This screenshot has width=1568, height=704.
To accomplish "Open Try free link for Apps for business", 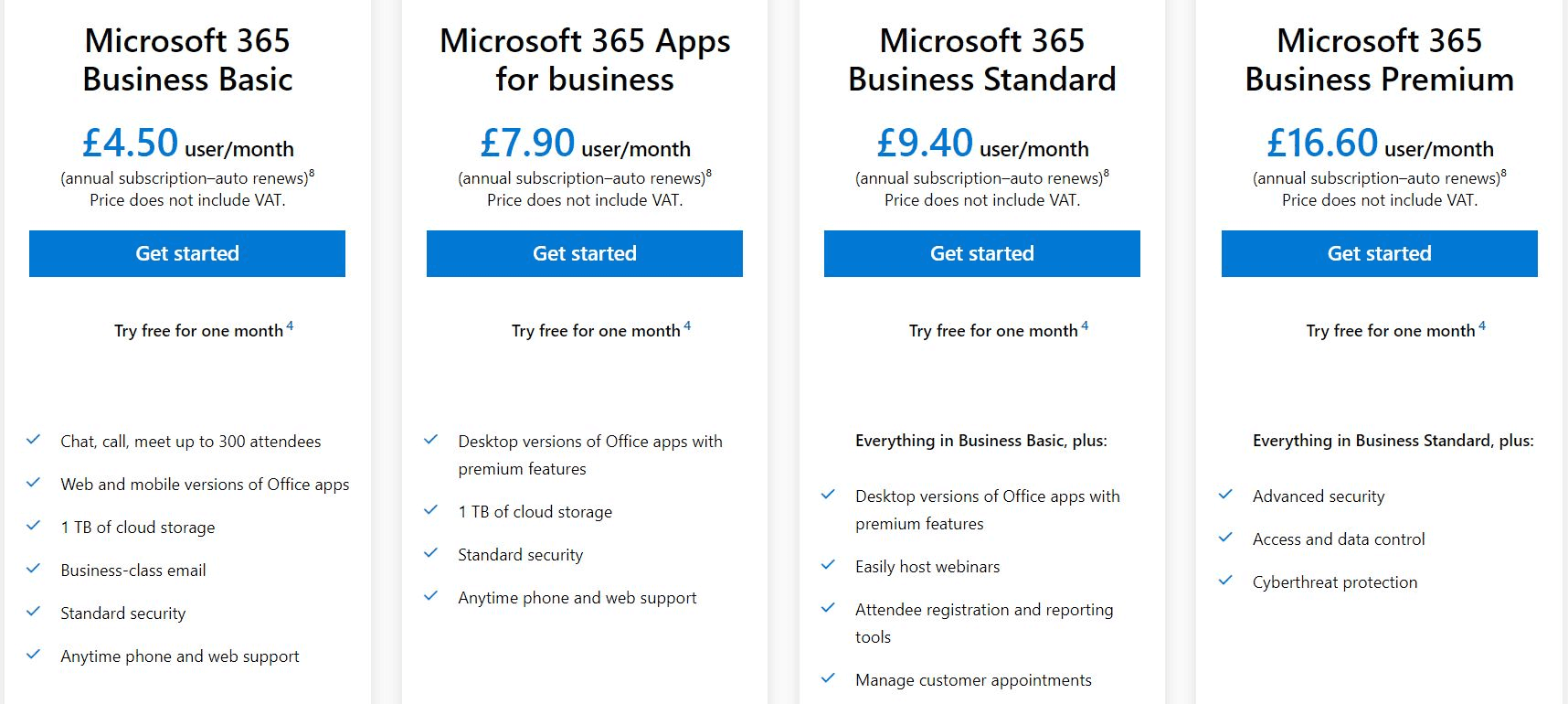I will [x=597, y=331].
